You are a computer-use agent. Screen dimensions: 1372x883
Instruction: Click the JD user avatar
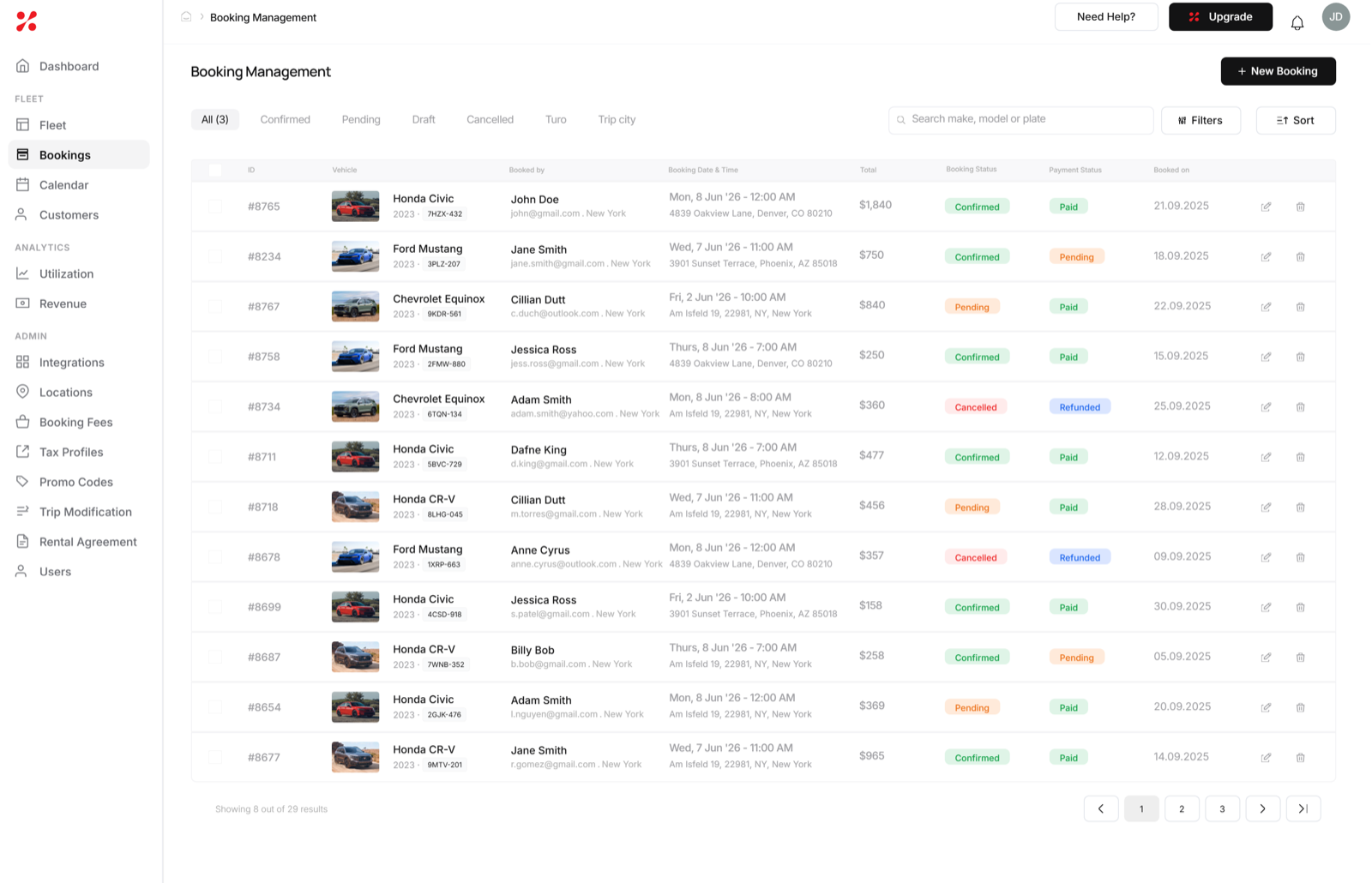(1335, 17)
